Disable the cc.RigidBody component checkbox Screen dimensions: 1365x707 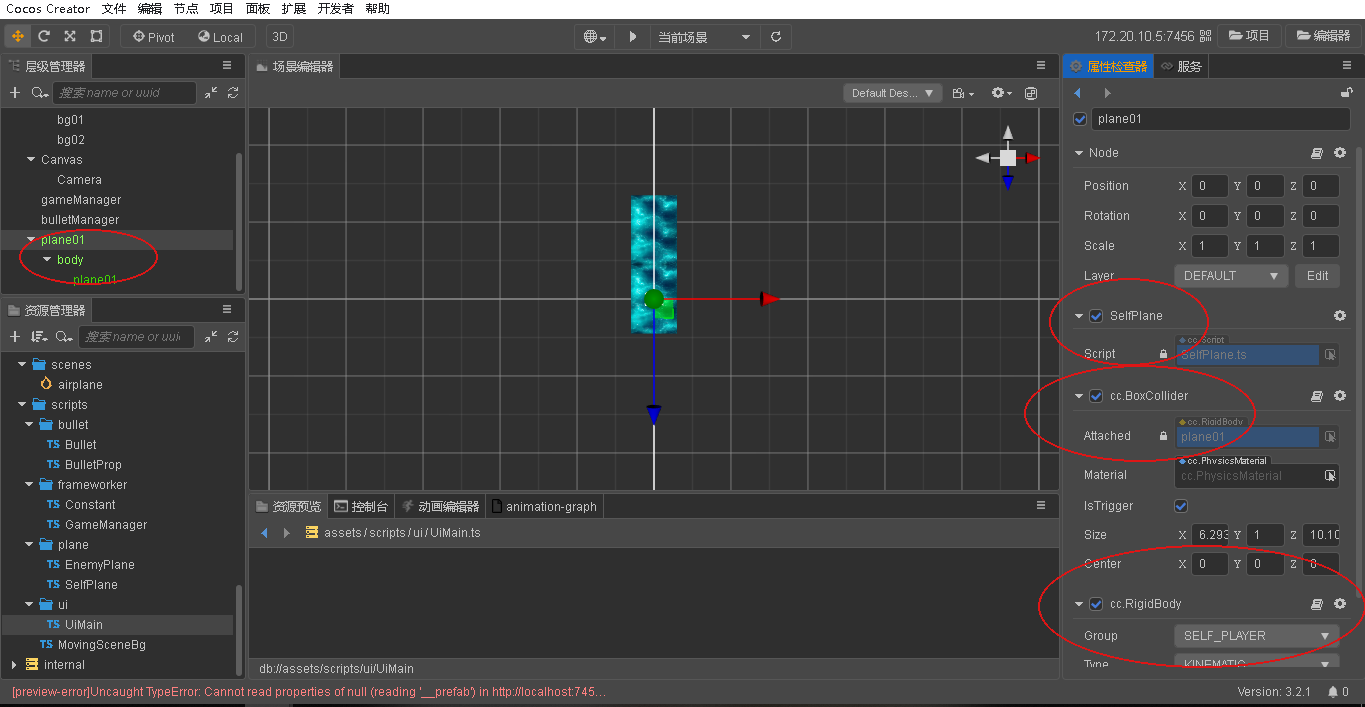pos(1096,604)
